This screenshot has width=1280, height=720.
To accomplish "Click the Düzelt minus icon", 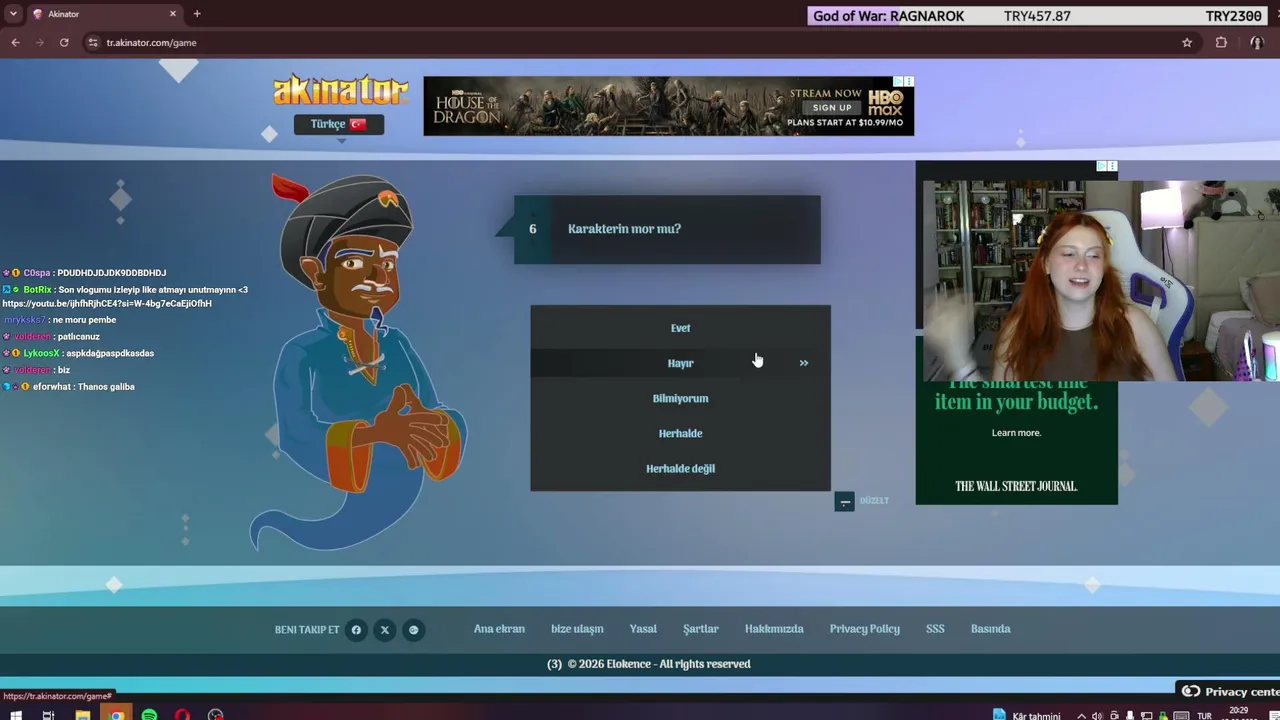I will (x=845, y=501).
